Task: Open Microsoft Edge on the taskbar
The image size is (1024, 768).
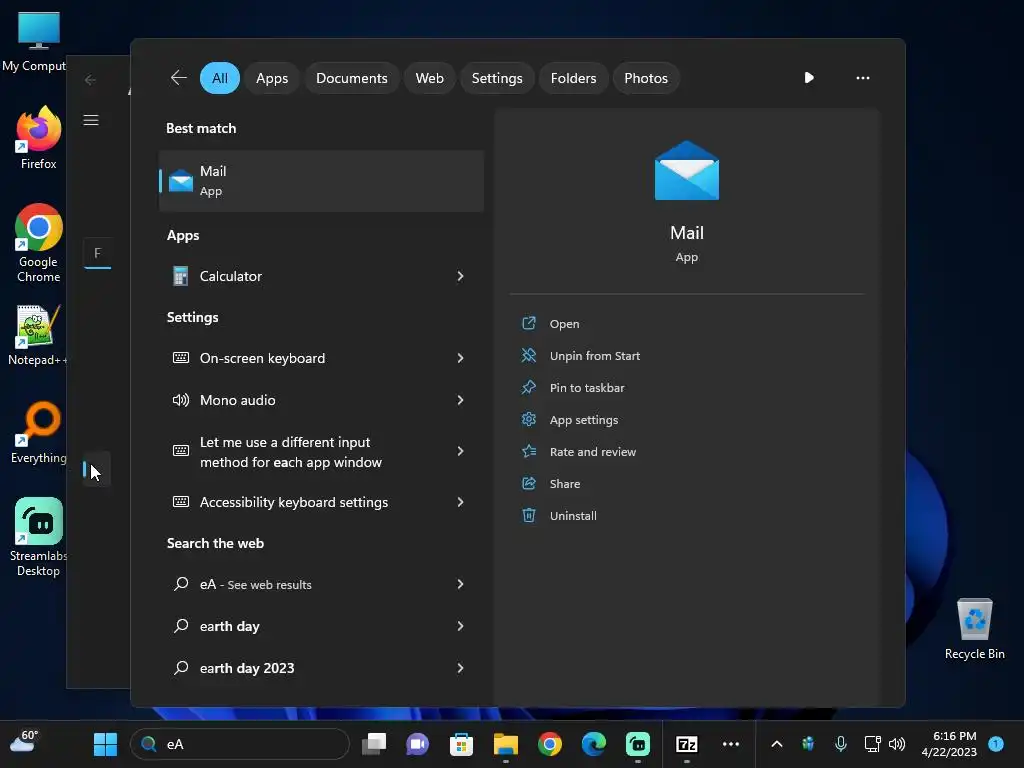Action: coord(594,744)
